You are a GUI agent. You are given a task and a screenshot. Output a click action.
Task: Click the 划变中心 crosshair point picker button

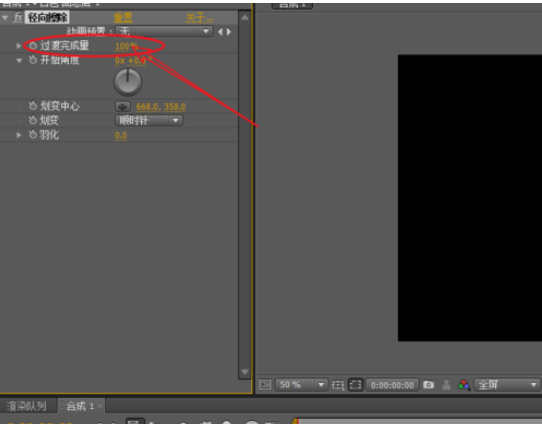[123, 106]
